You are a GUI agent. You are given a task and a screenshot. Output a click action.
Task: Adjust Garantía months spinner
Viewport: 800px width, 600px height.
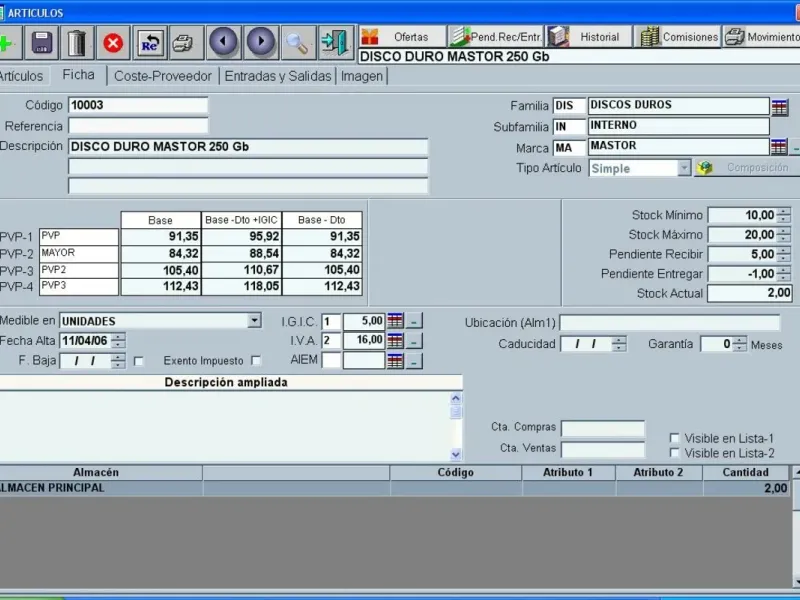tap(739, 344)
